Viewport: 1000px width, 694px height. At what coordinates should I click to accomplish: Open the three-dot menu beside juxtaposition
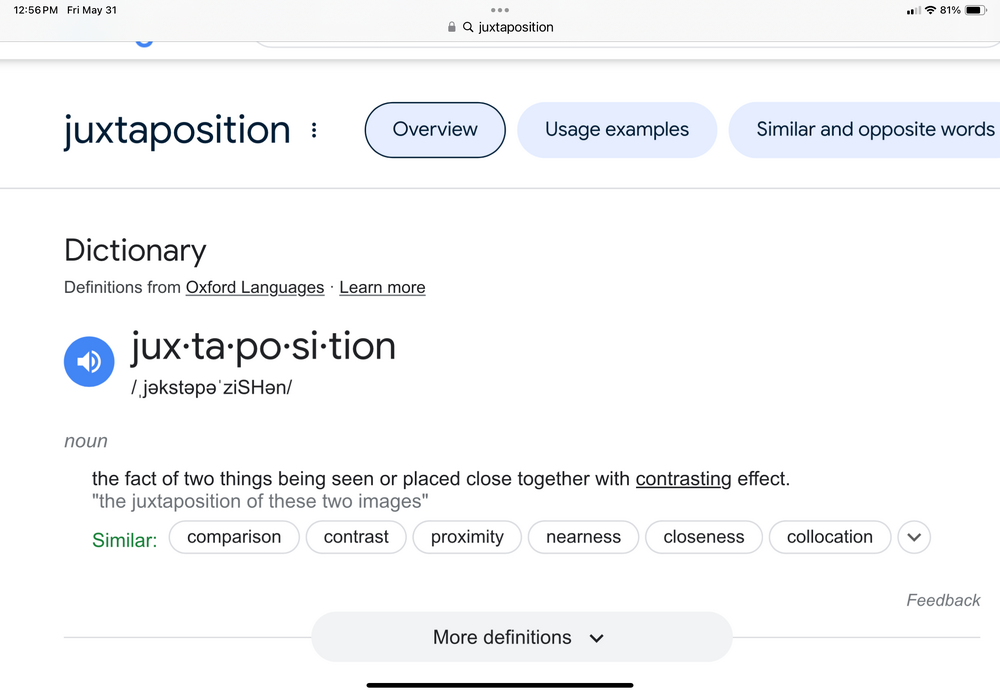314,130
